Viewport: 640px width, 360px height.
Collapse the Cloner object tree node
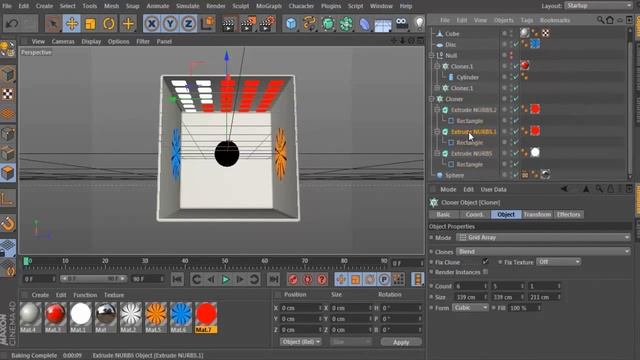coord(432,99)
